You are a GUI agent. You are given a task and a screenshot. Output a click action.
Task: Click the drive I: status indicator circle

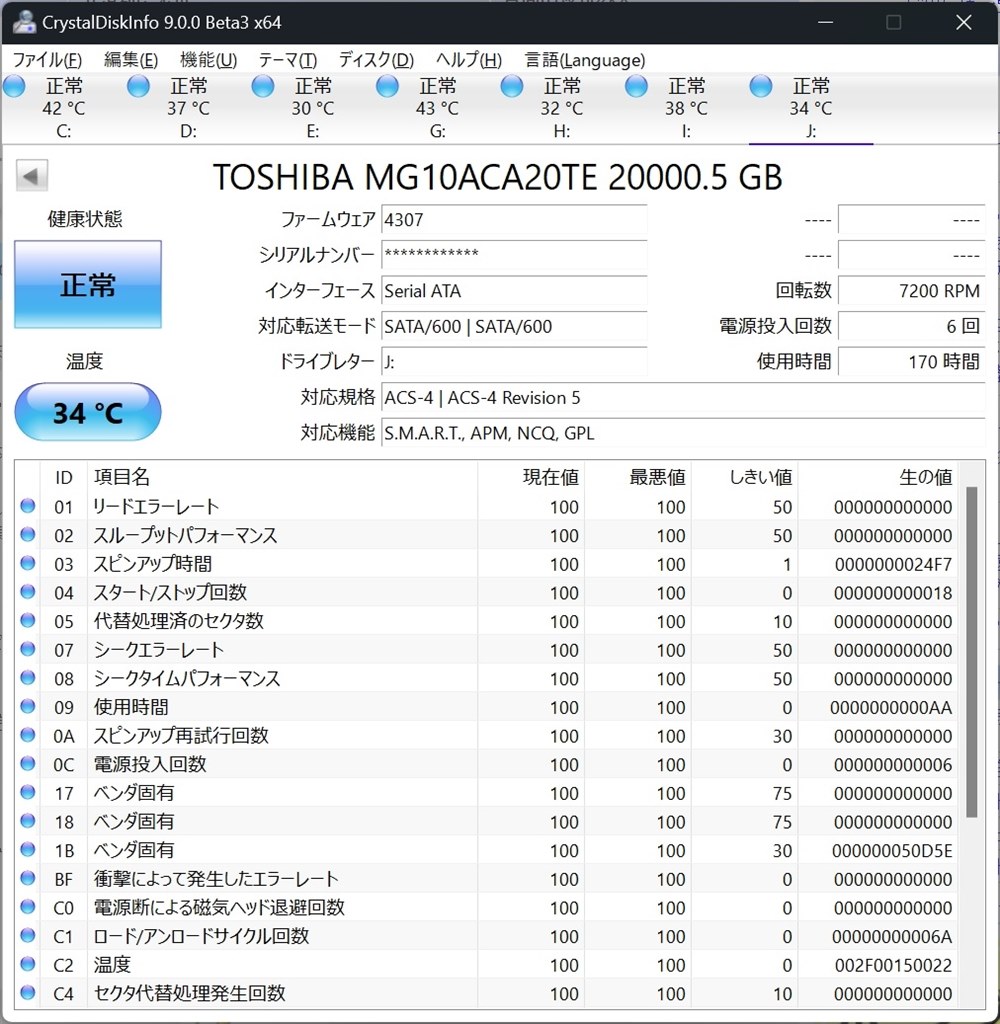pos(636,87)
